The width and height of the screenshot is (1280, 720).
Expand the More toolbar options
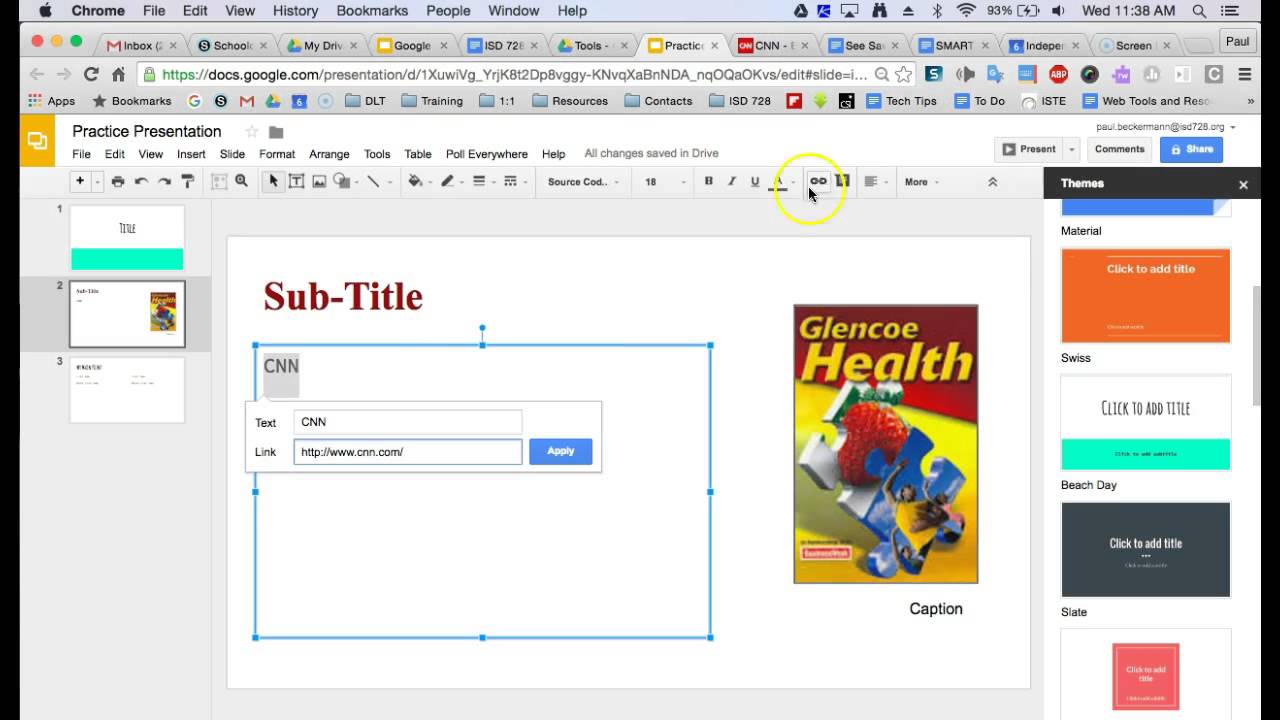click(x=921, y=182)
